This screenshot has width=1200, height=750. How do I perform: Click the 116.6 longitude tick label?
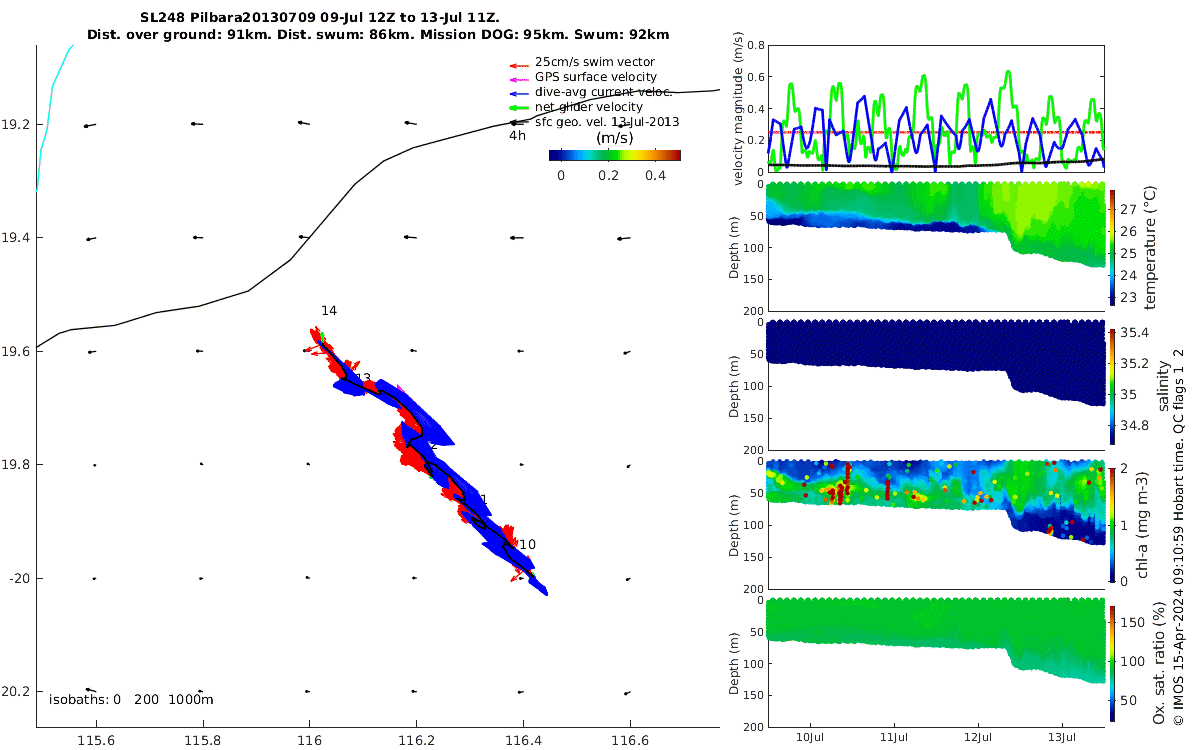point(630,739)
